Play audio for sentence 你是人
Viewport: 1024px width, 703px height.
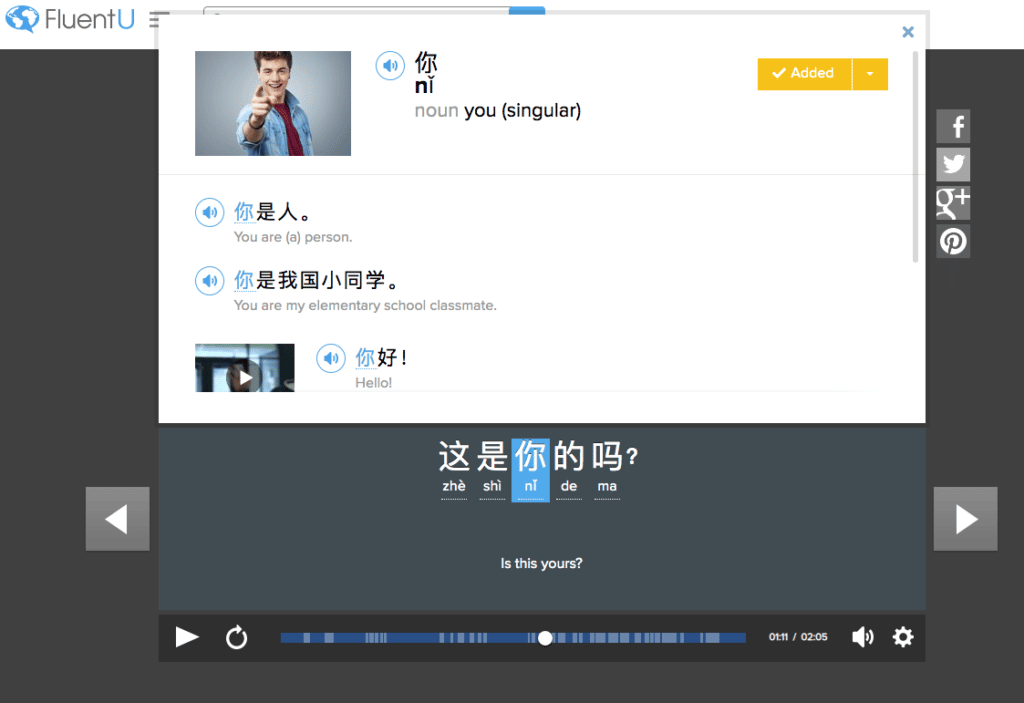(209, 212)
